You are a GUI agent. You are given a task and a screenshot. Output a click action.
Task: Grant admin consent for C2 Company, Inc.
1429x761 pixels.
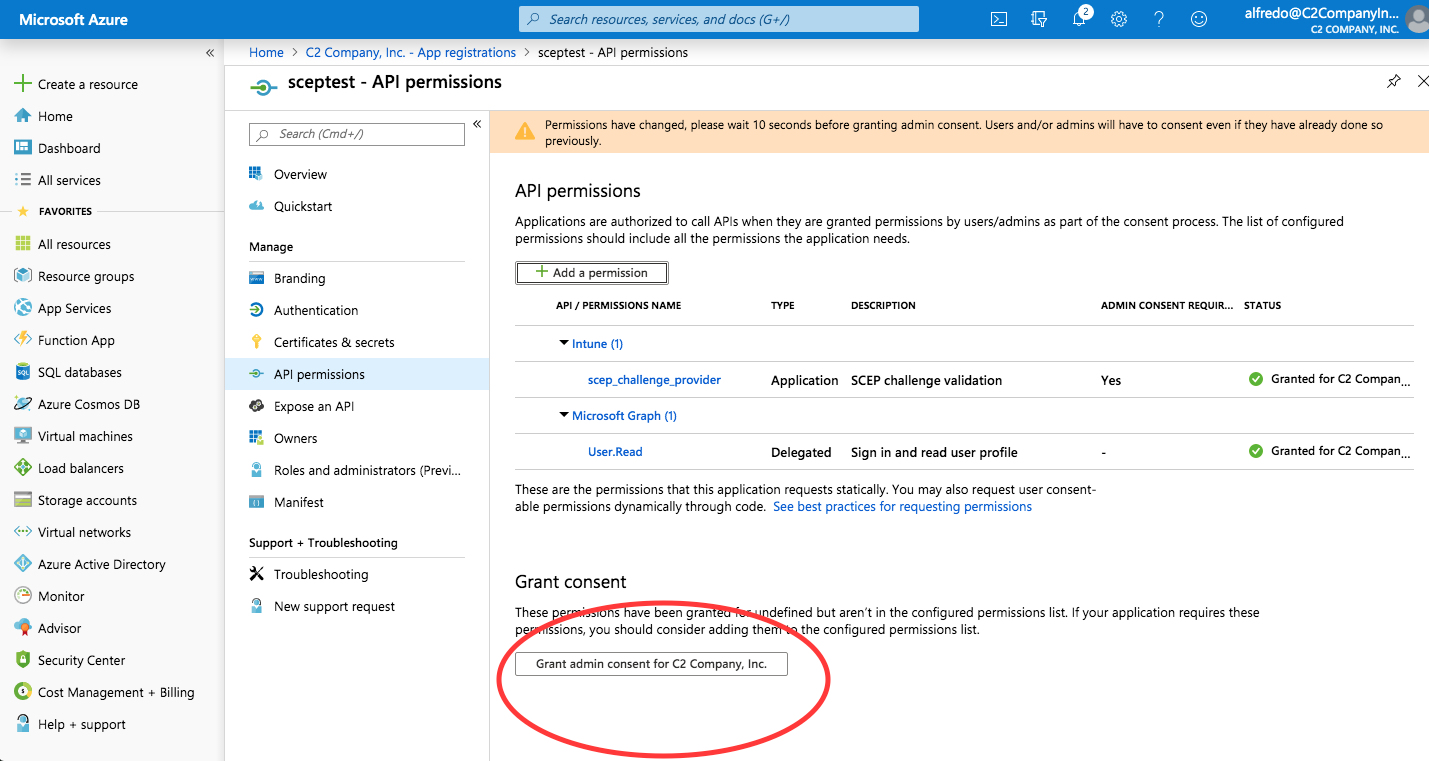(651, 664)
